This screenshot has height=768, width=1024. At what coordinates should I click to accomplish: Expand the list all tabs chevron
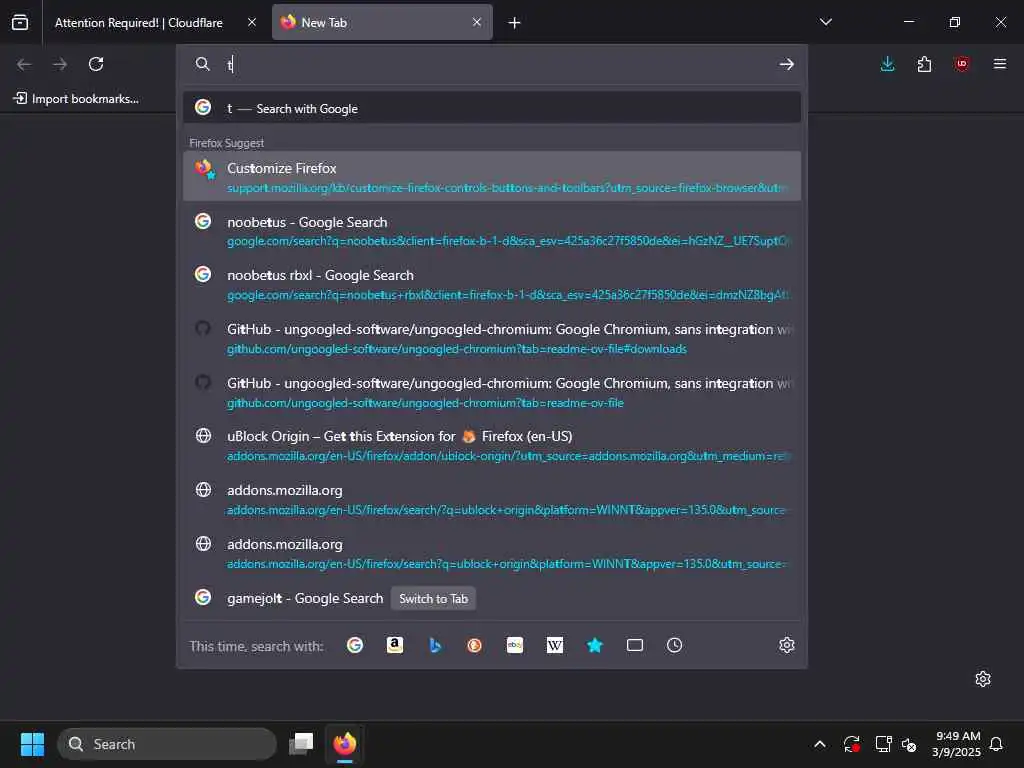[825, 22]
